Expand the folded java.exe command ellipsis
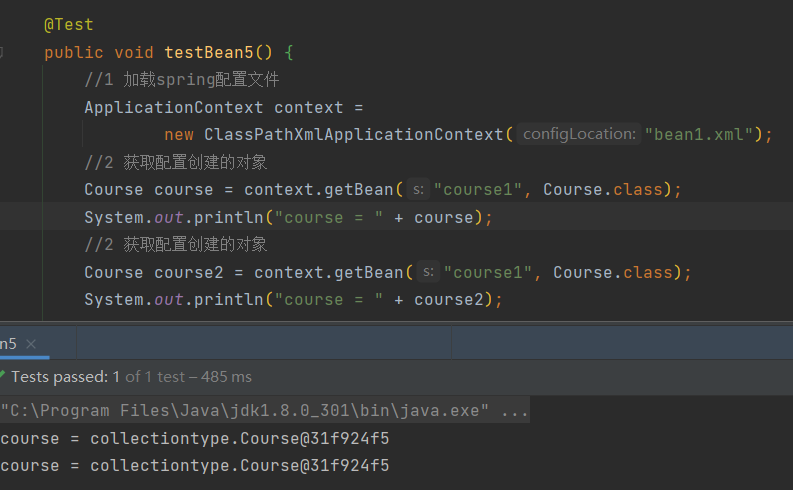Screen dimensions: 793x490 click(515, 411)
